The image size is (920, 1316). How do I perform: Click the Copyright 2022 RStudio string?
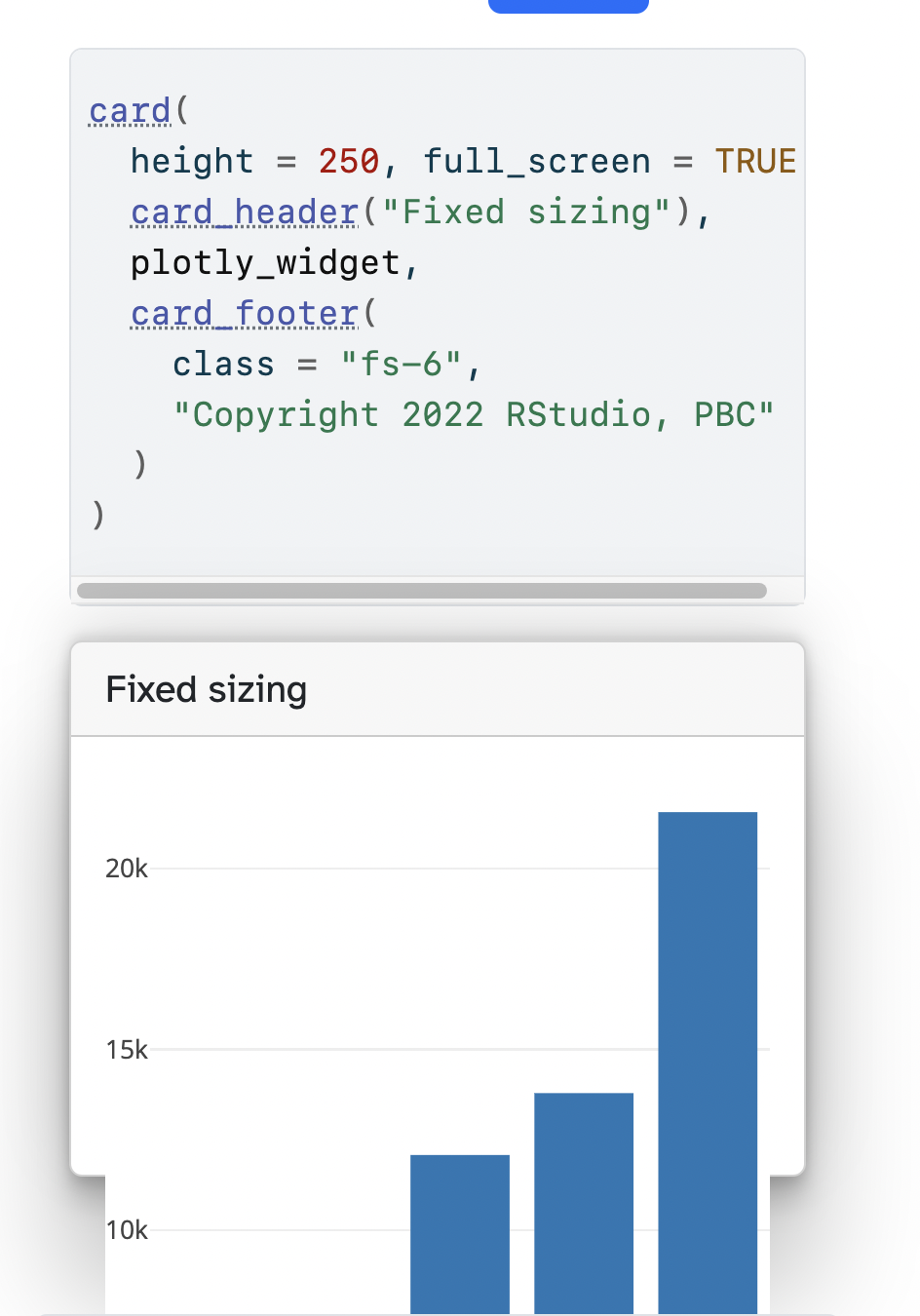tap(475, 414)
